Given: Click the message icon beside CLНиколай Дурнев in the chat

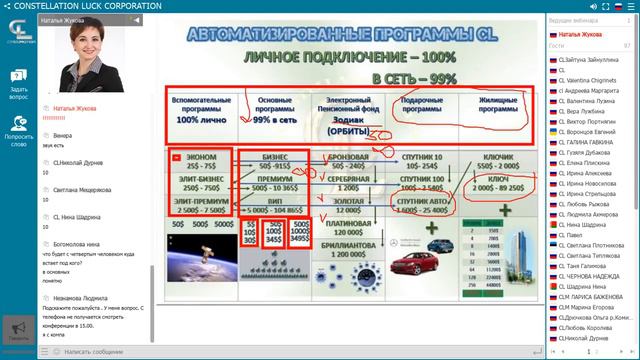Looking at the screenshot, I should coord(46,162).
